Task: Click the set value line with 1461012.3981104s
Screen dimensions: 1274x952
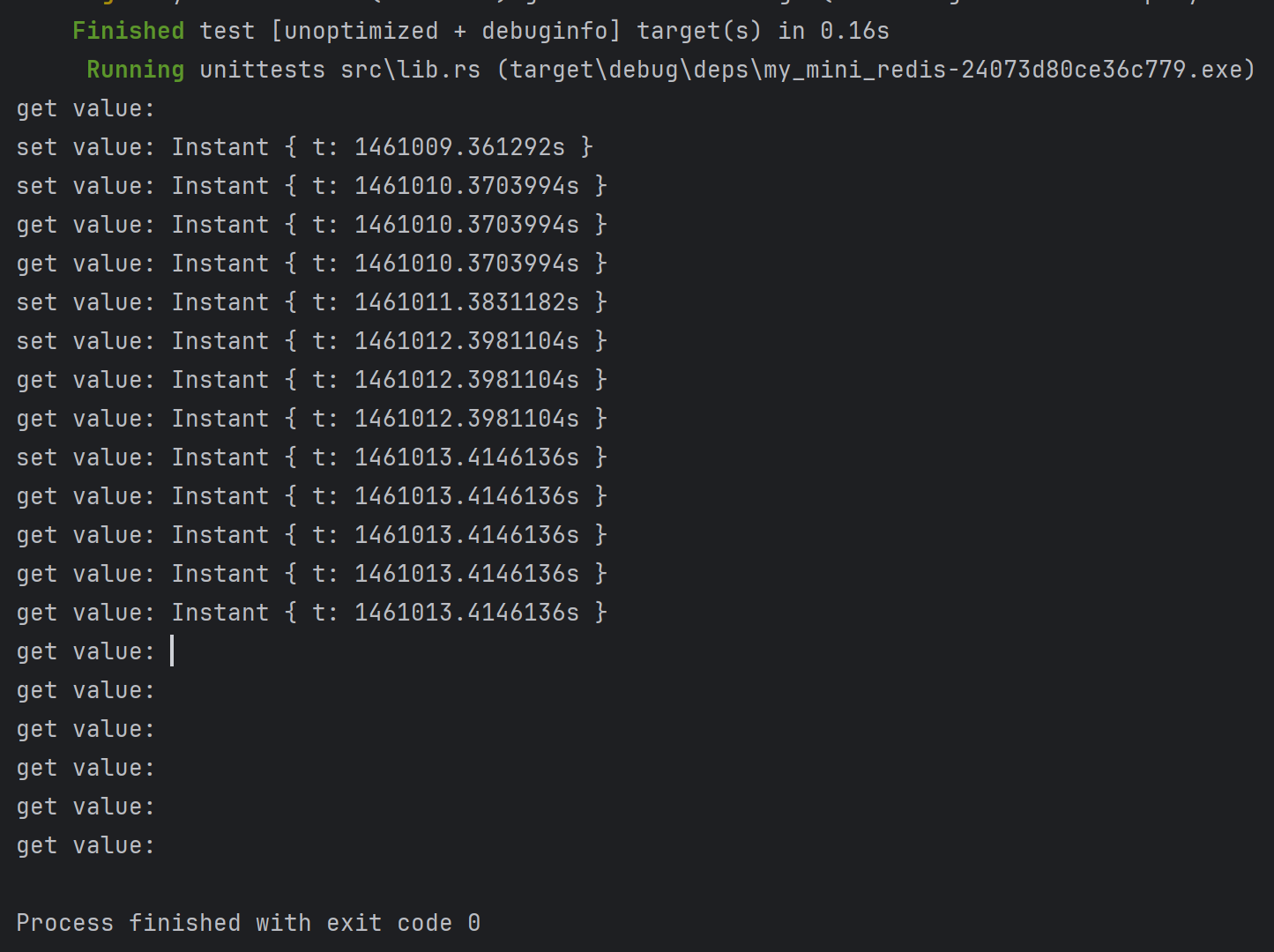Action: point(311,341)
